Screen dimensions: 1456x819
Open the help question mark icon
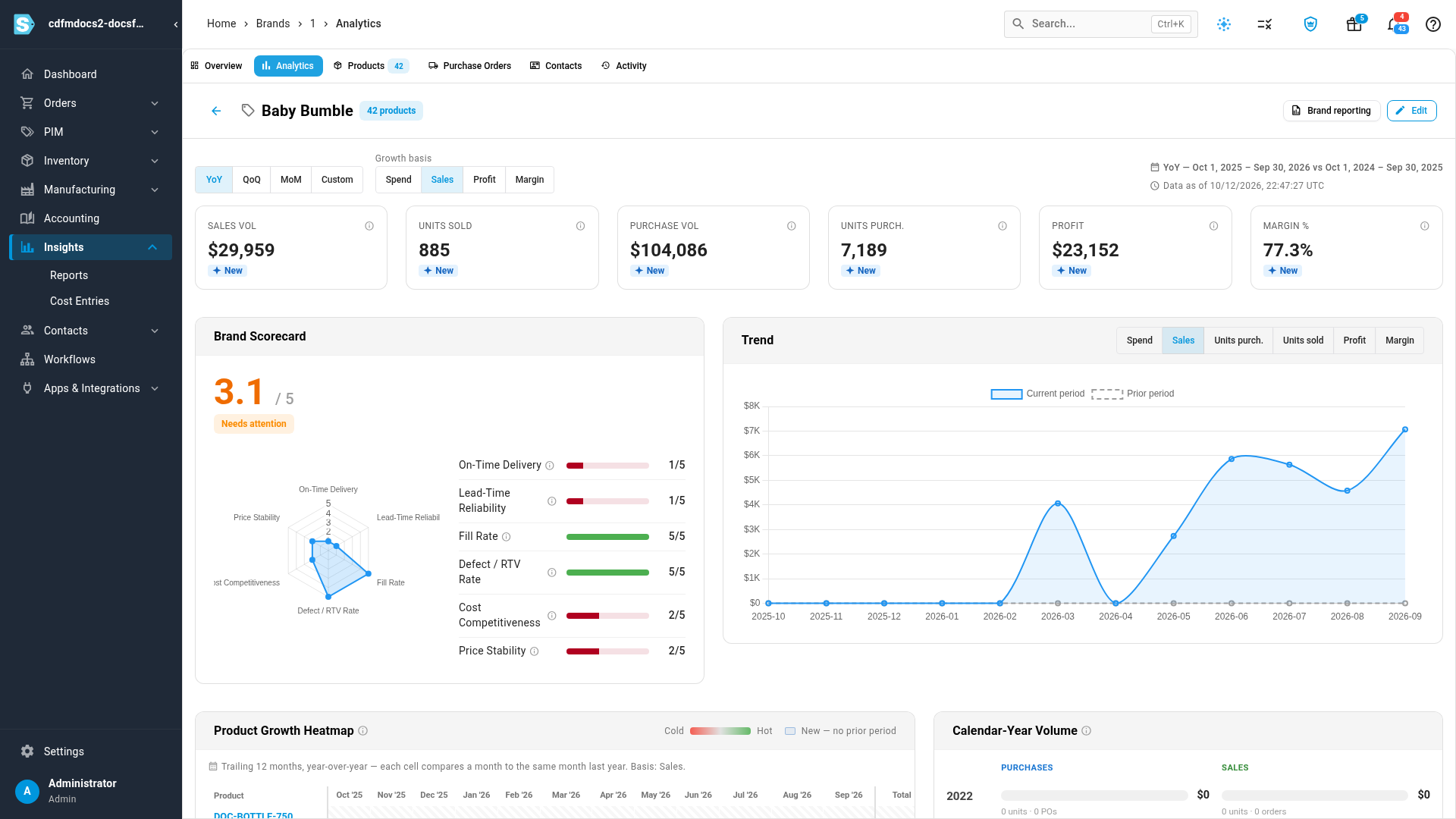tap(1432, 24)
